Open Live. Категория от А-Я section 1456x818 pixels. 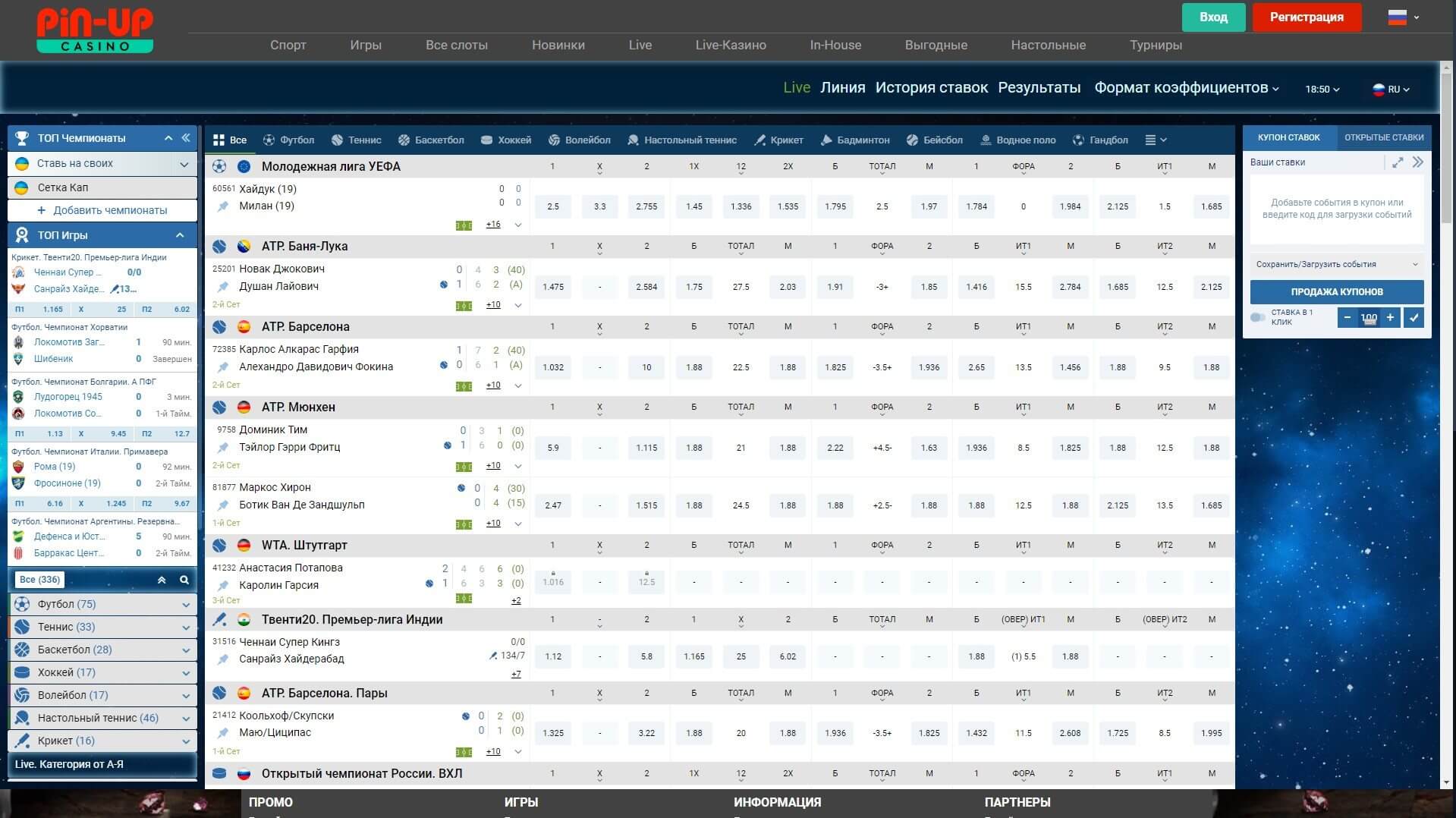[102, 765]
